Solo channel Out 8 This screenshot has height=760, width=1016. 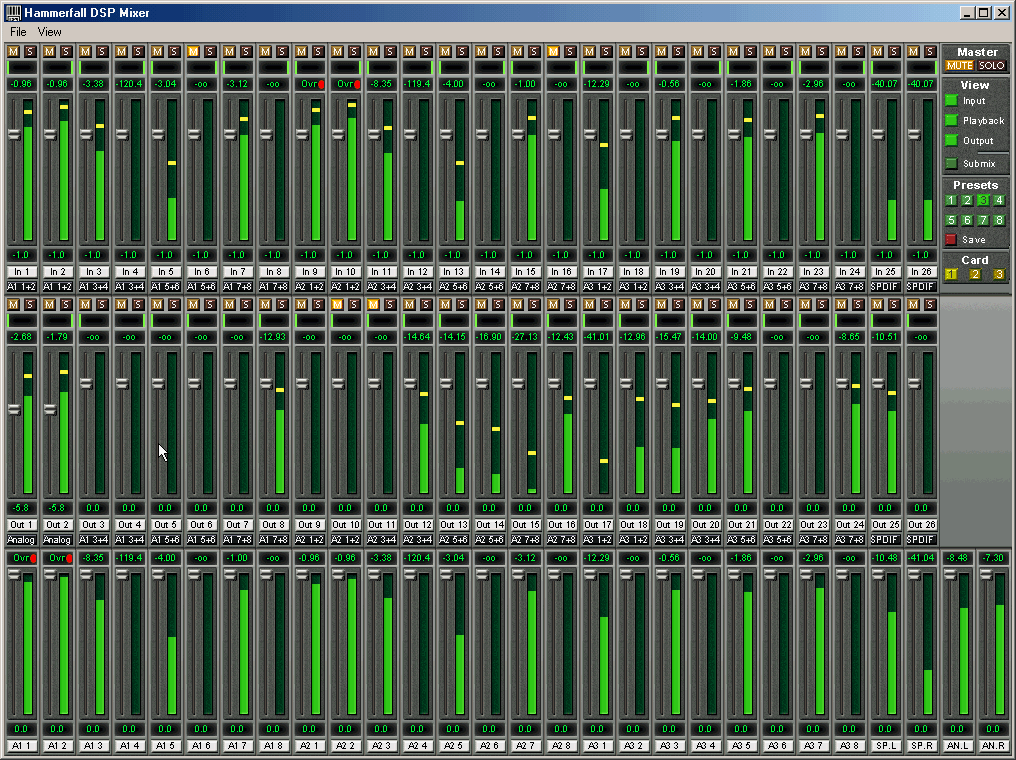click(x=282, y=304)
